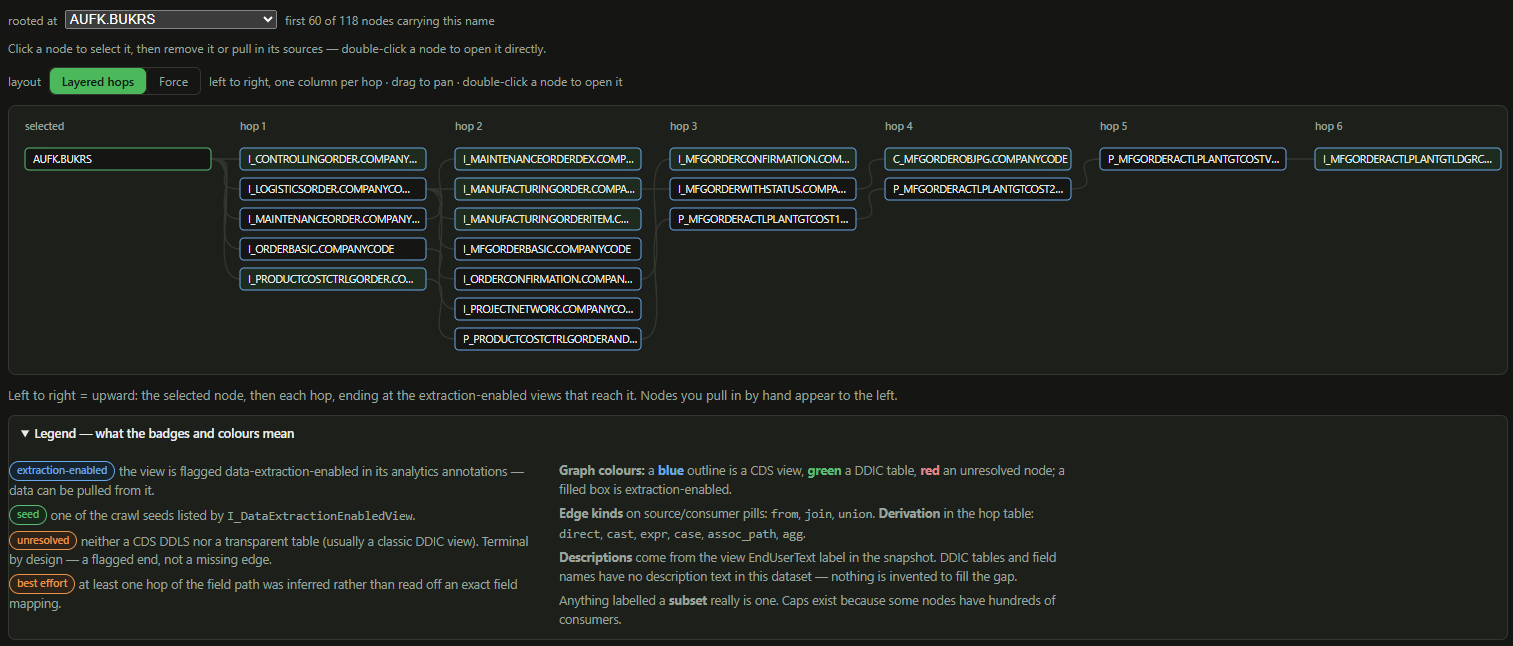Click the 'hop 2' column heading
The height and width of the screenshot is (646, 1513).
pos(469,126)
